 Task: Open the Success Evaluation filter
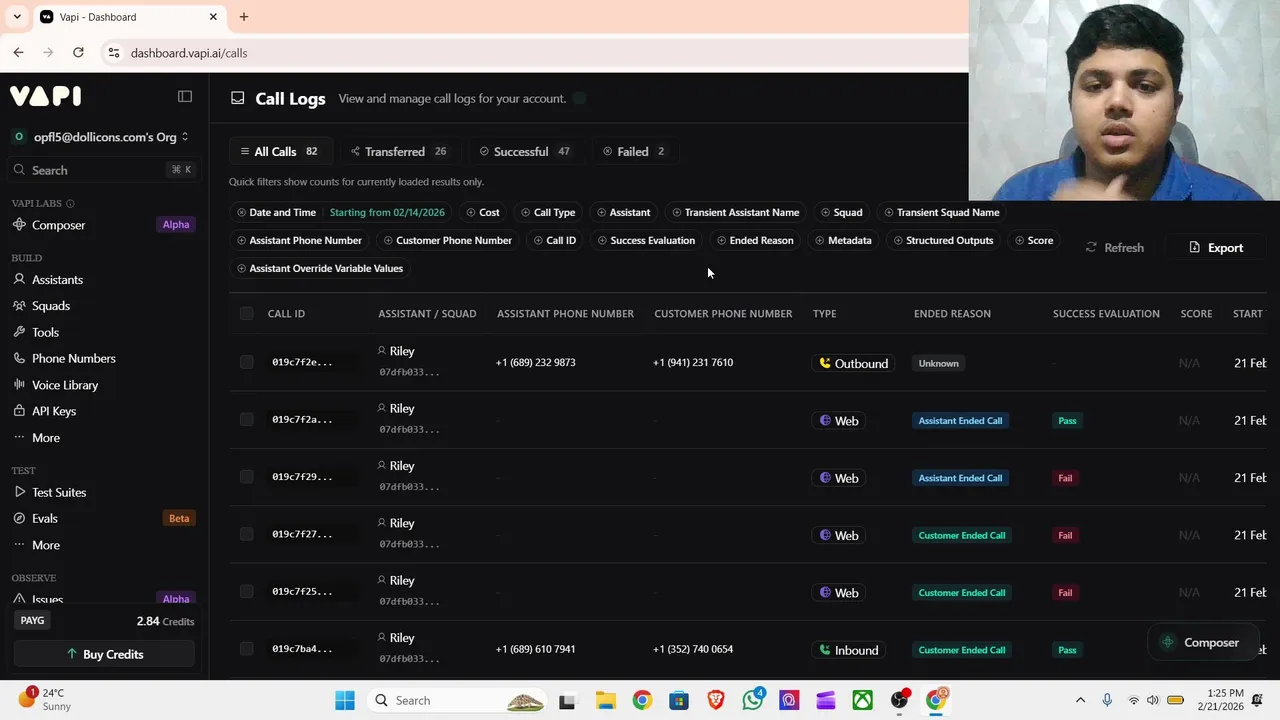pos(646,240)
